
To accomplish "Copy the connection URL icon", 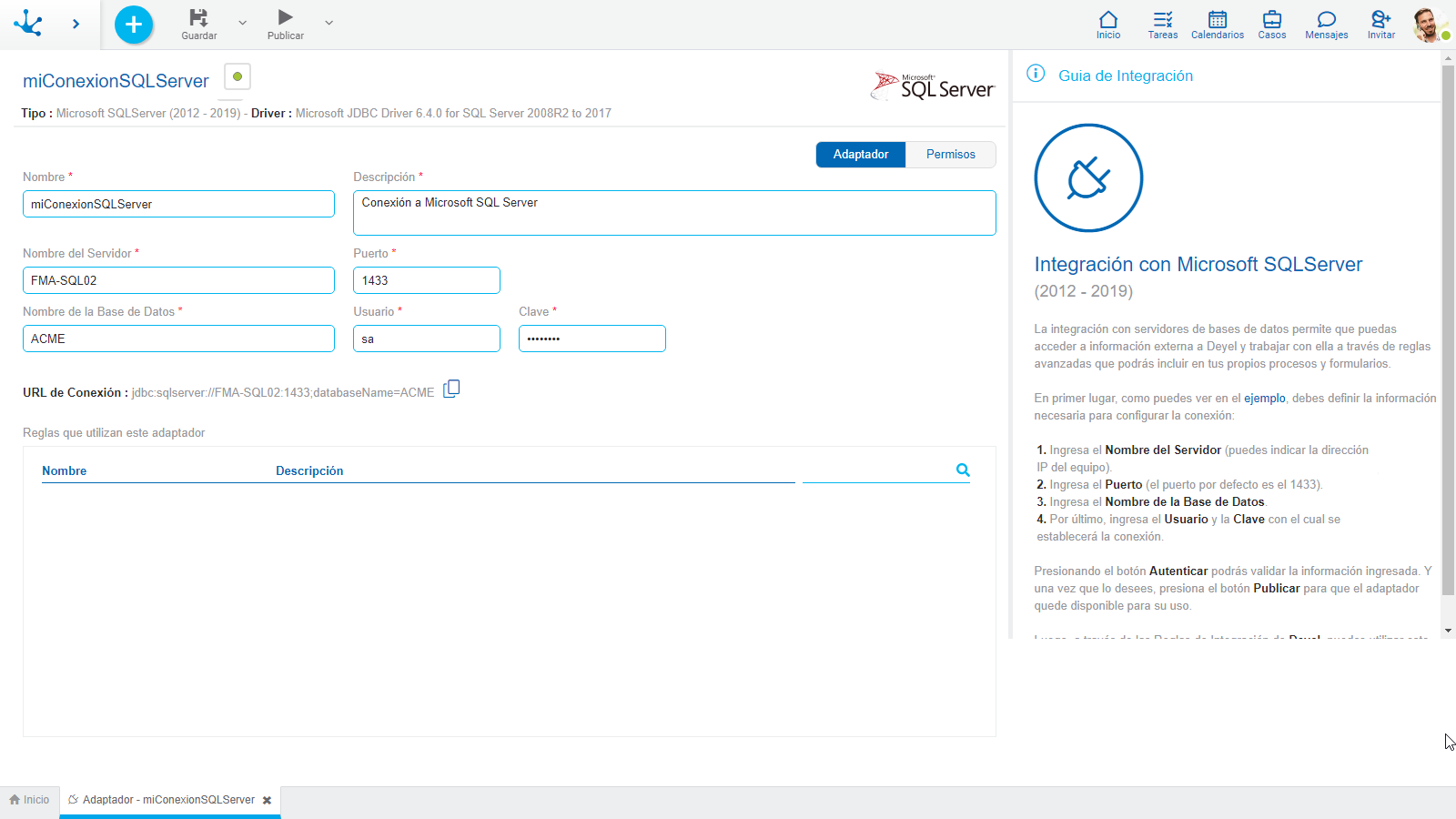I will (451, 389).
